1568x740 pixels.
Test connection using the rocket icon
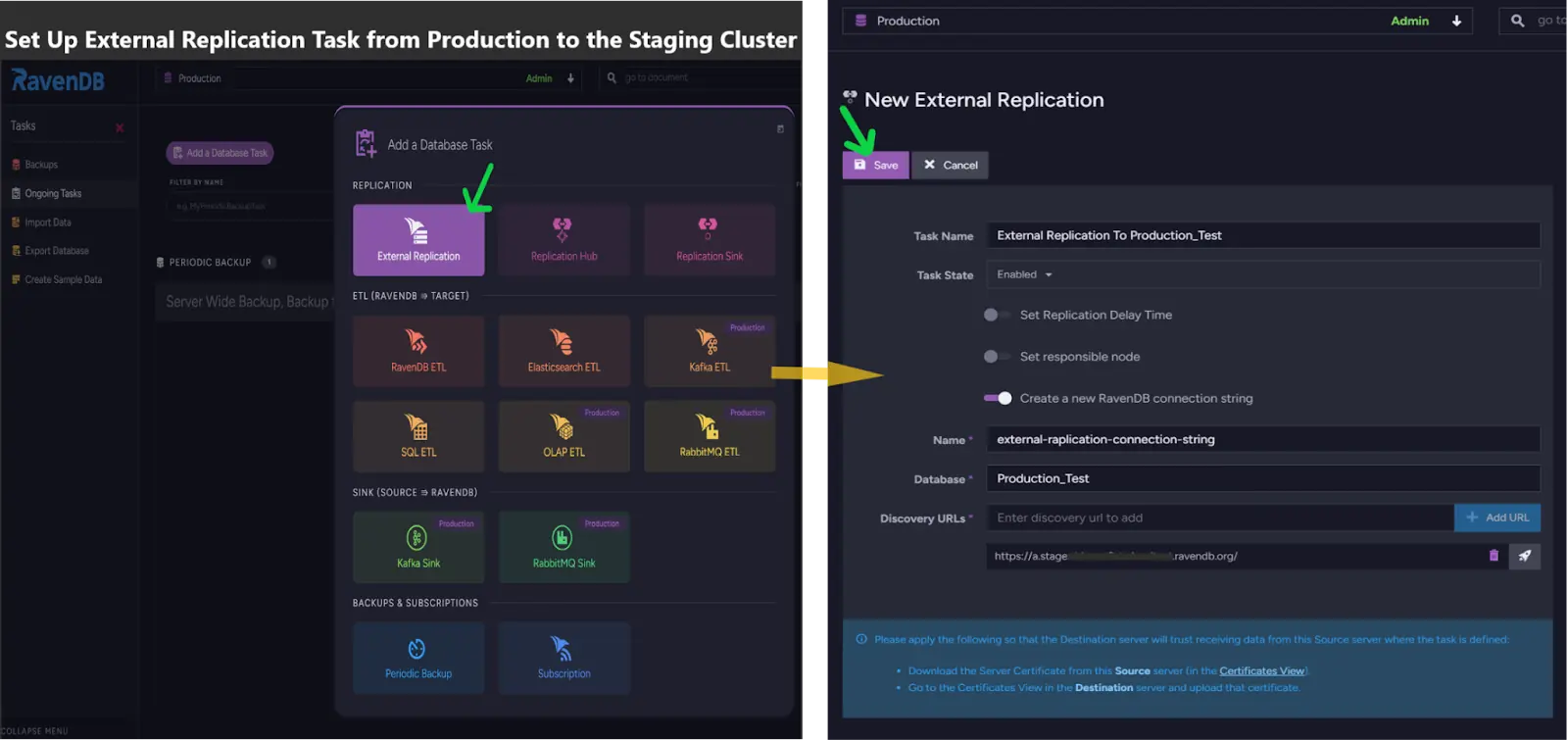[1525, 556]
